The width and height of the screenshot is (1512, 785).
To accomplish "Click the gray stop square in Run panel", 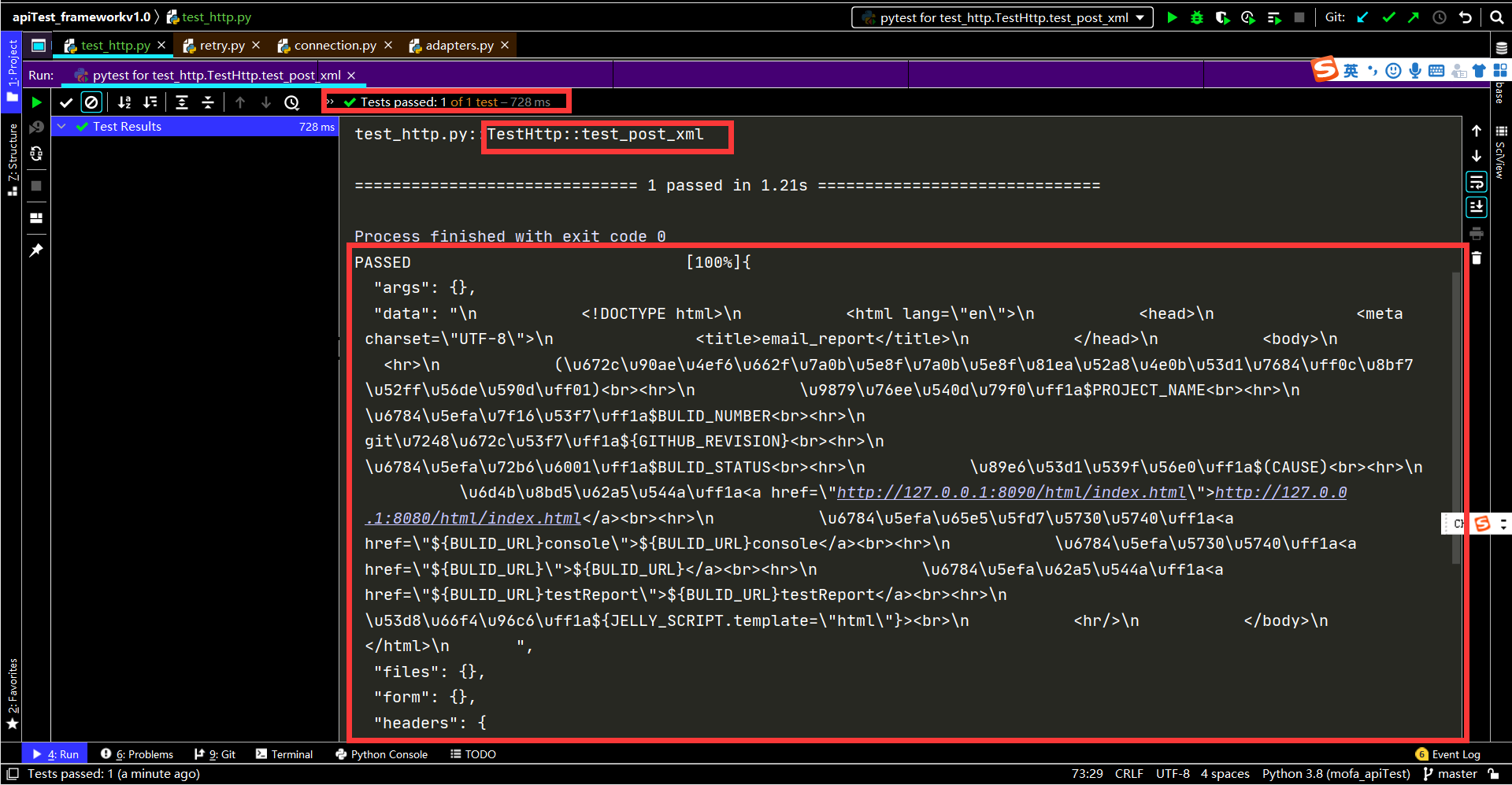I will point(36,186).
